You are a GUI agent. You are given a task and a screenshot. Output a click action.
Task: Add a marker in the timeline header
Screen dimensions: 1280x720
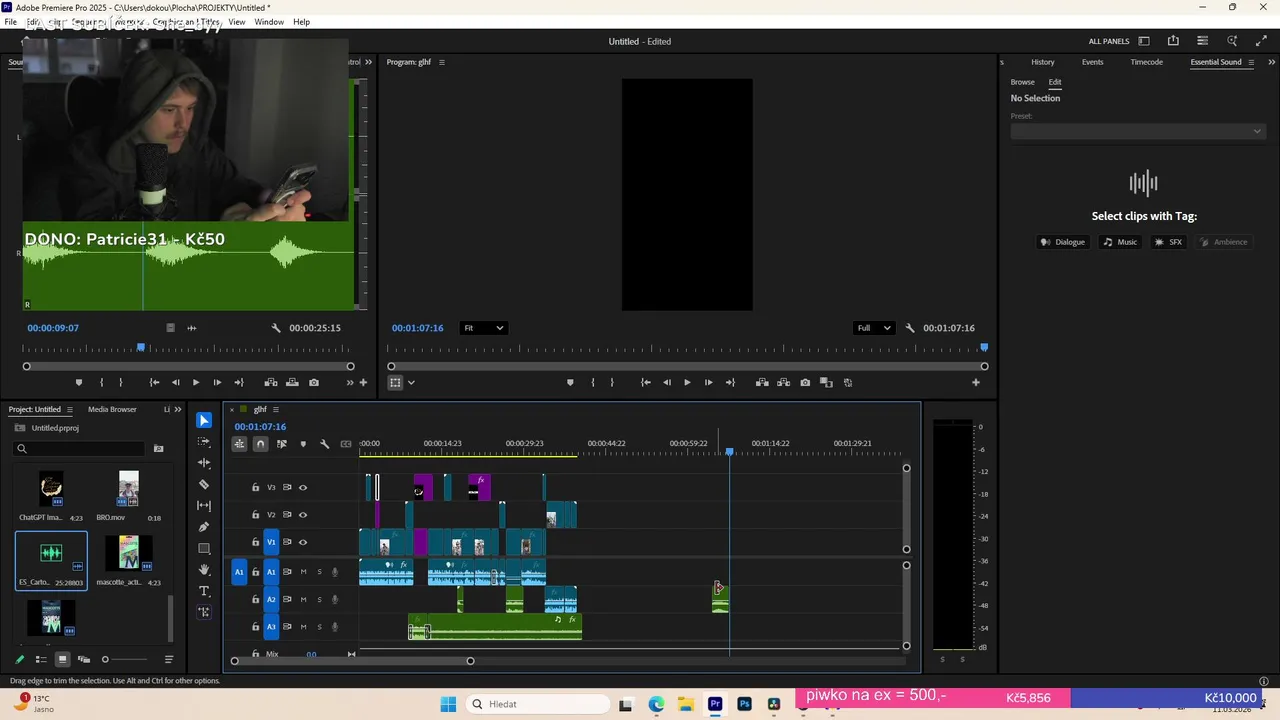click(x=303, y=444)
